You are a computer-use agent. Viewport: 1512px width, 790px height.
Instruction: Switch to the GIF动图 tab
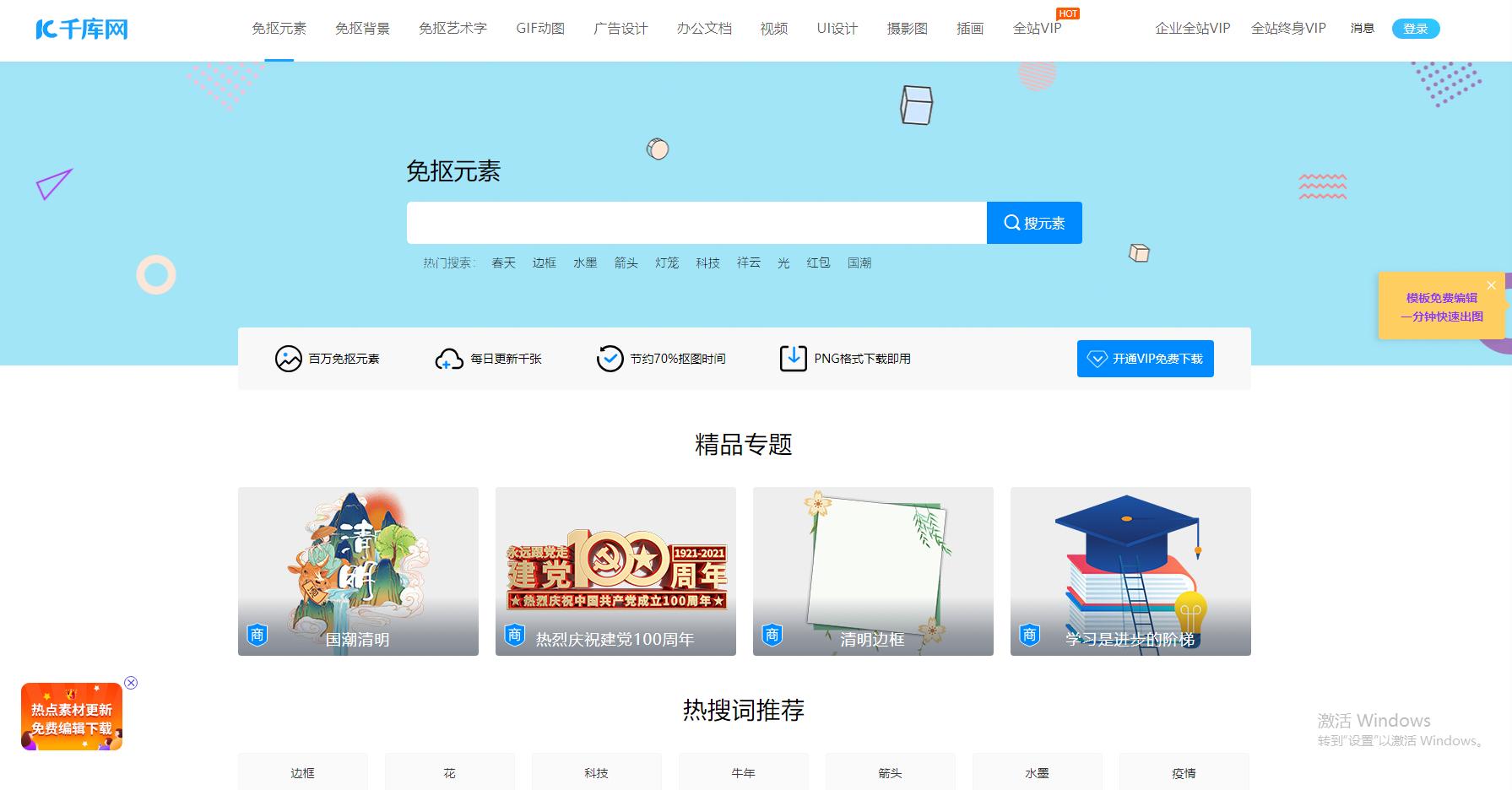point(539,28)
